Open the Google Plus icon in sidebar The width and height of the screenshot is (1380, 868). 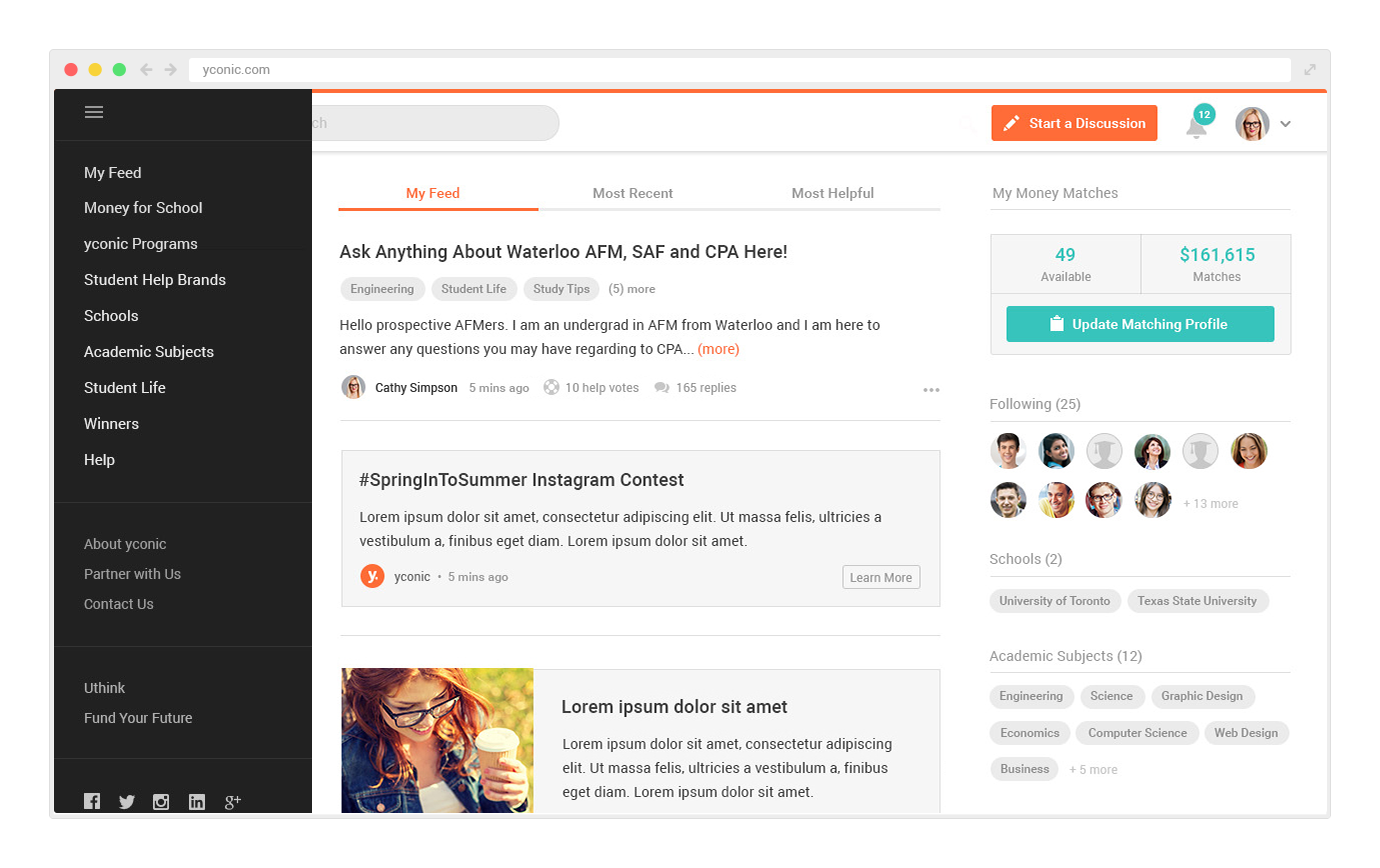pos(233,801)
